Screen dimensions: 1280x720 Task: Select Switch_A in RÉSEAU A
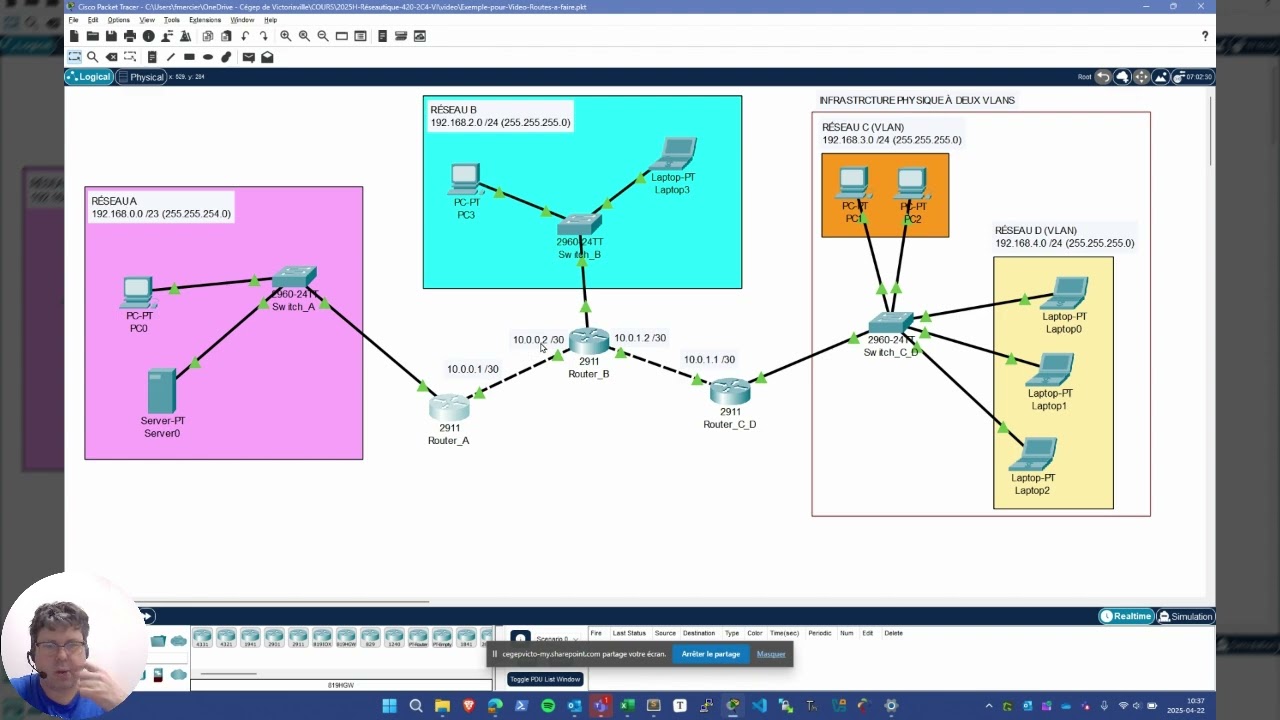click(294, 277)
